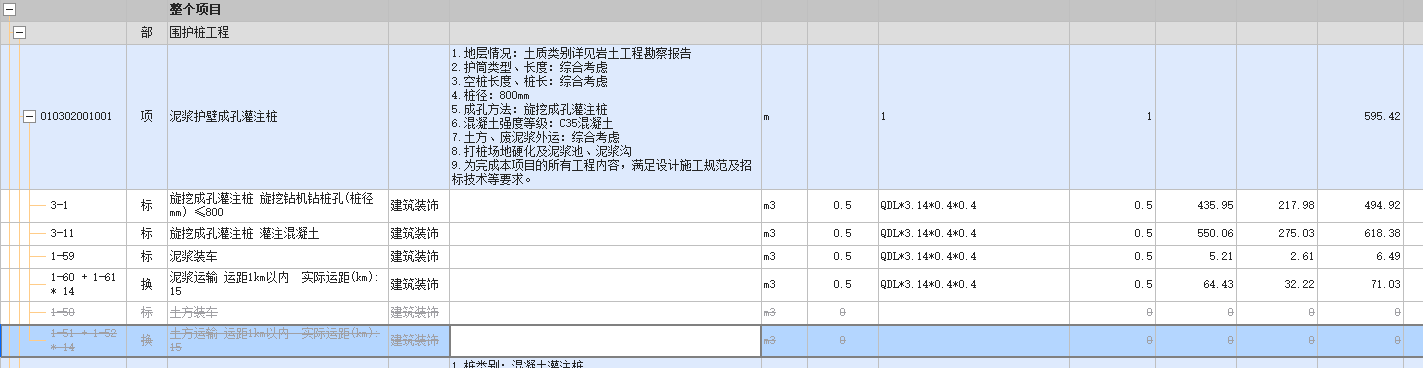Select 泥浆护壁成孔灌注桩 name cell
1423x368 pixels.
tap(277, 116)
